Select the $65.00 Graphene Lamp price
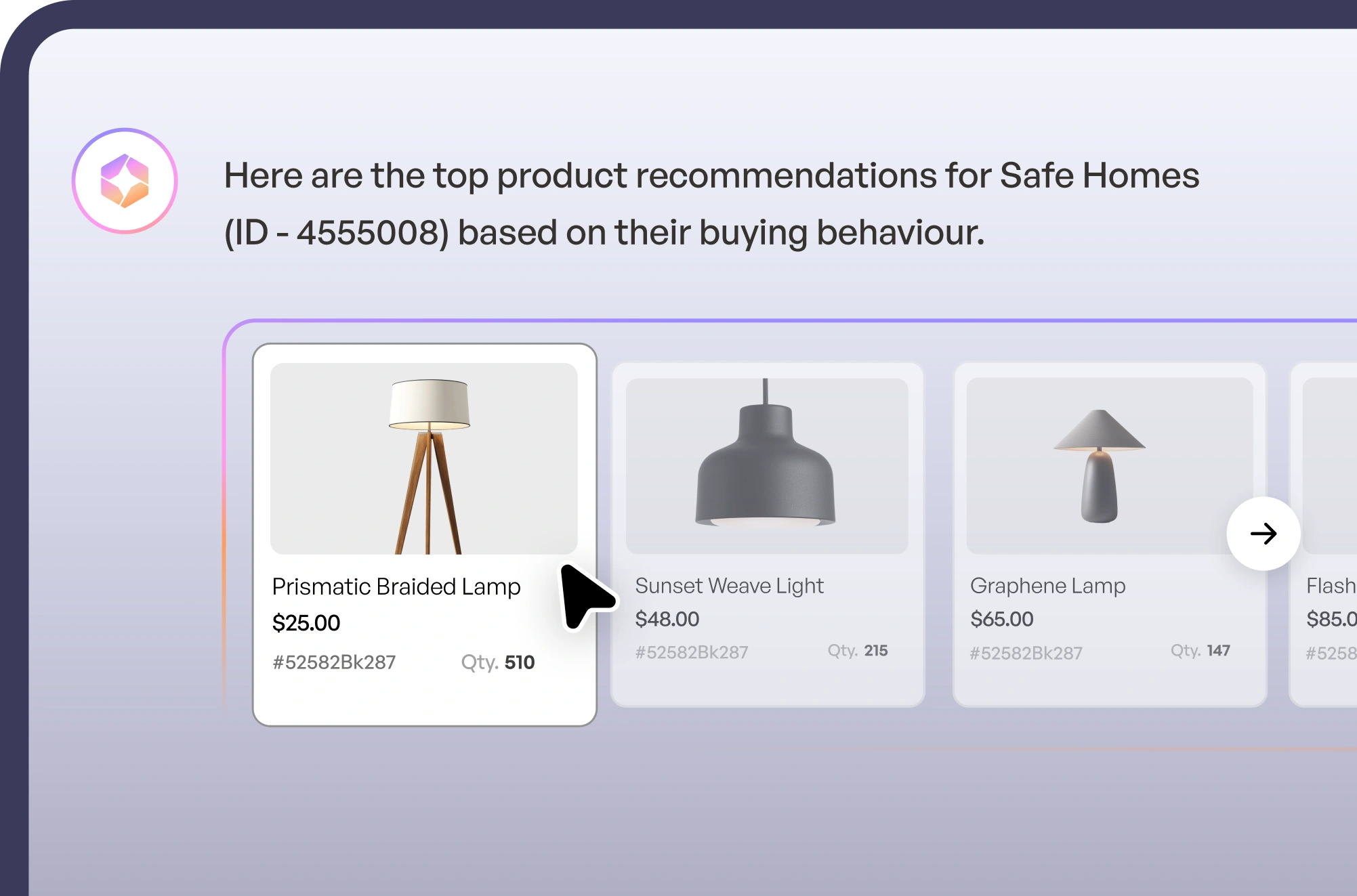 coord(1002,619)
